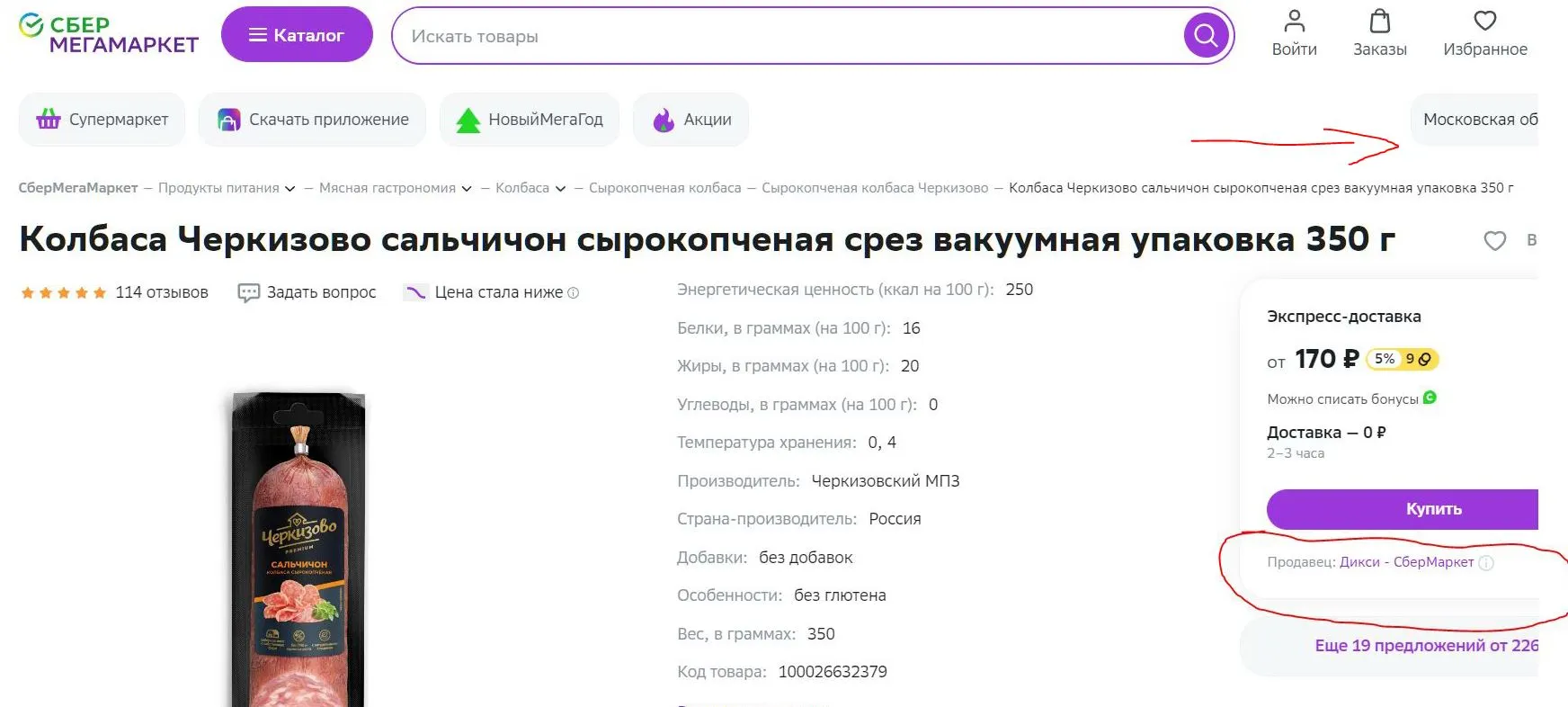Click Задать вопрос link
The height and width of the screenshot is (707, 1568).
(x=321, y=292)
